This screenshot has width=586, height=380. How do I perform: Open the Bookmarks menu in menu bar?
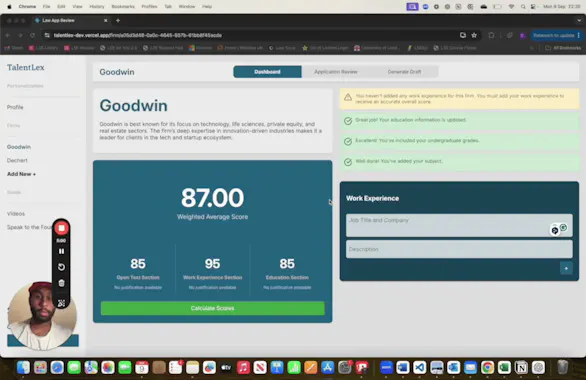[x=123, y=6]
